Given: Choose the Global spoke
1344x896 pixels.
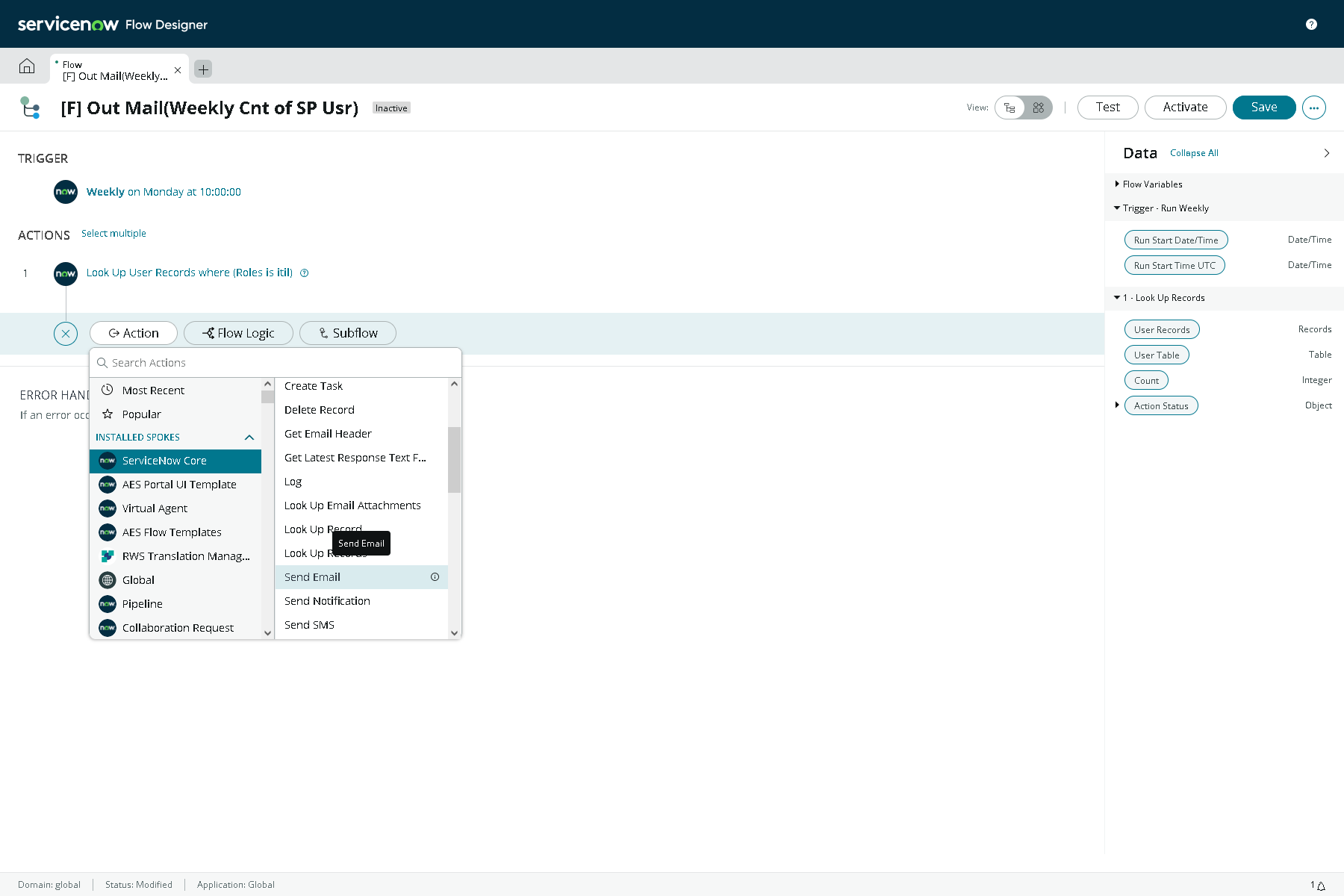Looking at the screenshot, I should point(175,580).
